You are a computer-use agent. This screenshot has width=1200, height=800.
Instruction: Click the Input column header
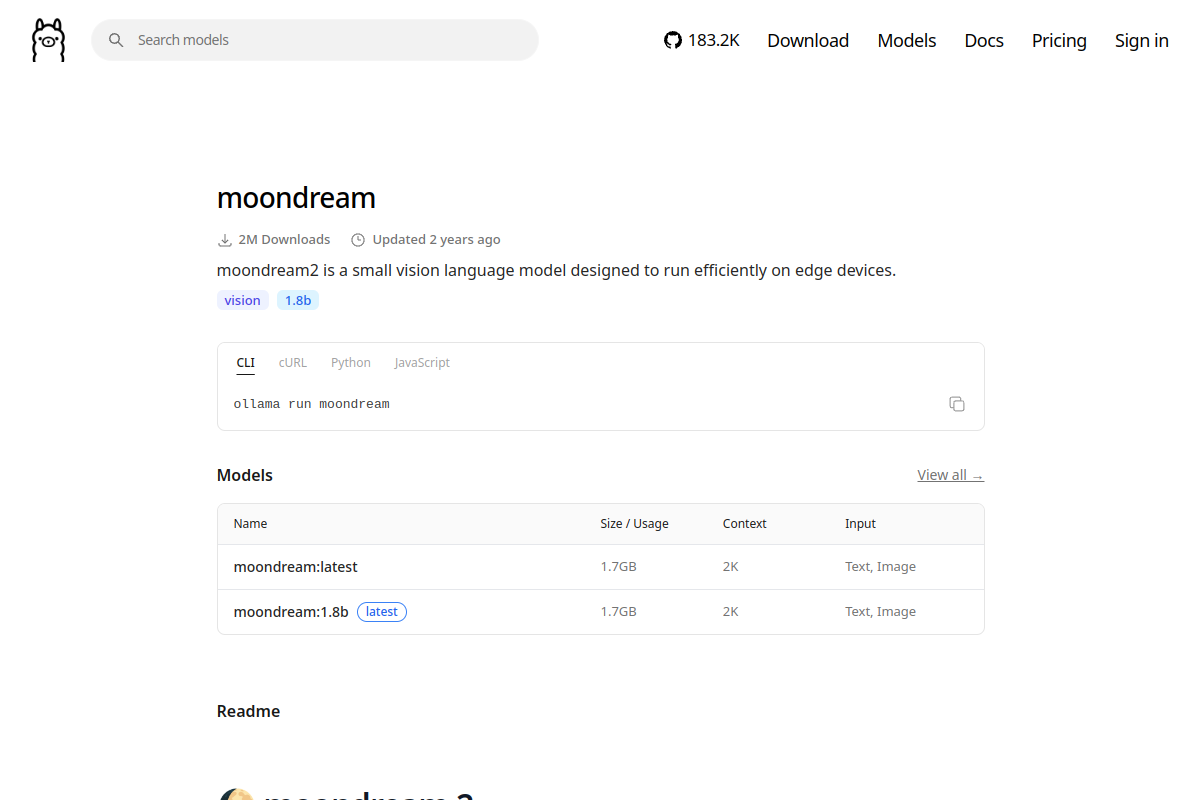click(x=860, y=524)
